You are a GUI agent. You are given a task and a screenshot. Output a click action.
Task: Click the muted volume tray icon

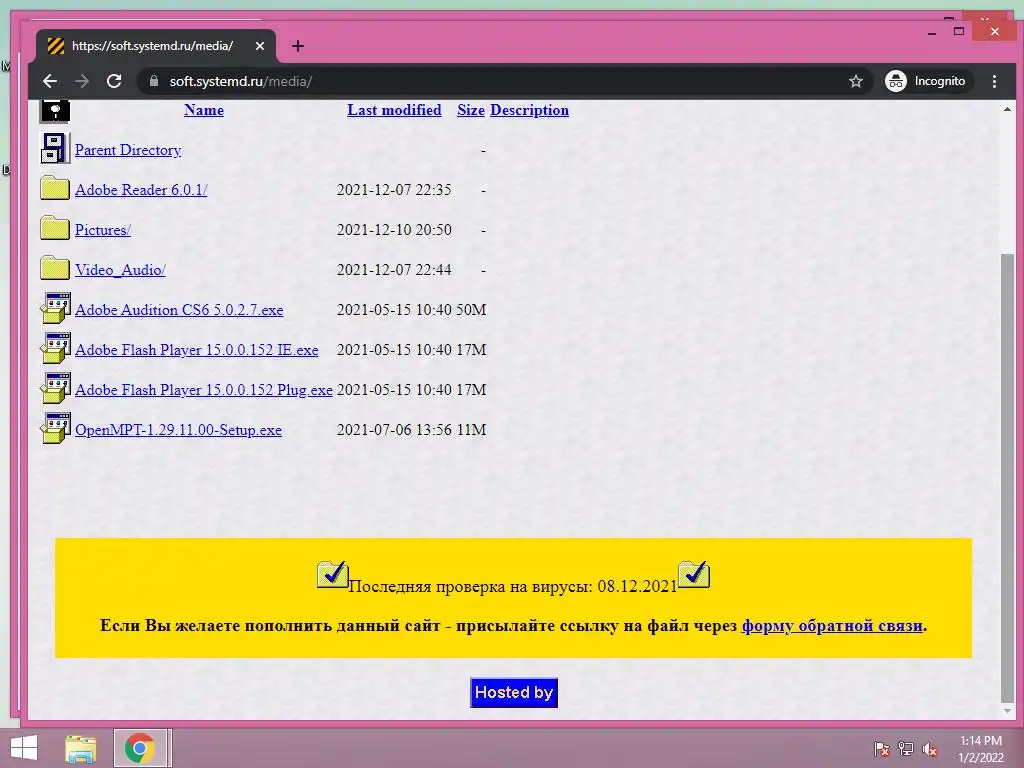pos(930,749)
